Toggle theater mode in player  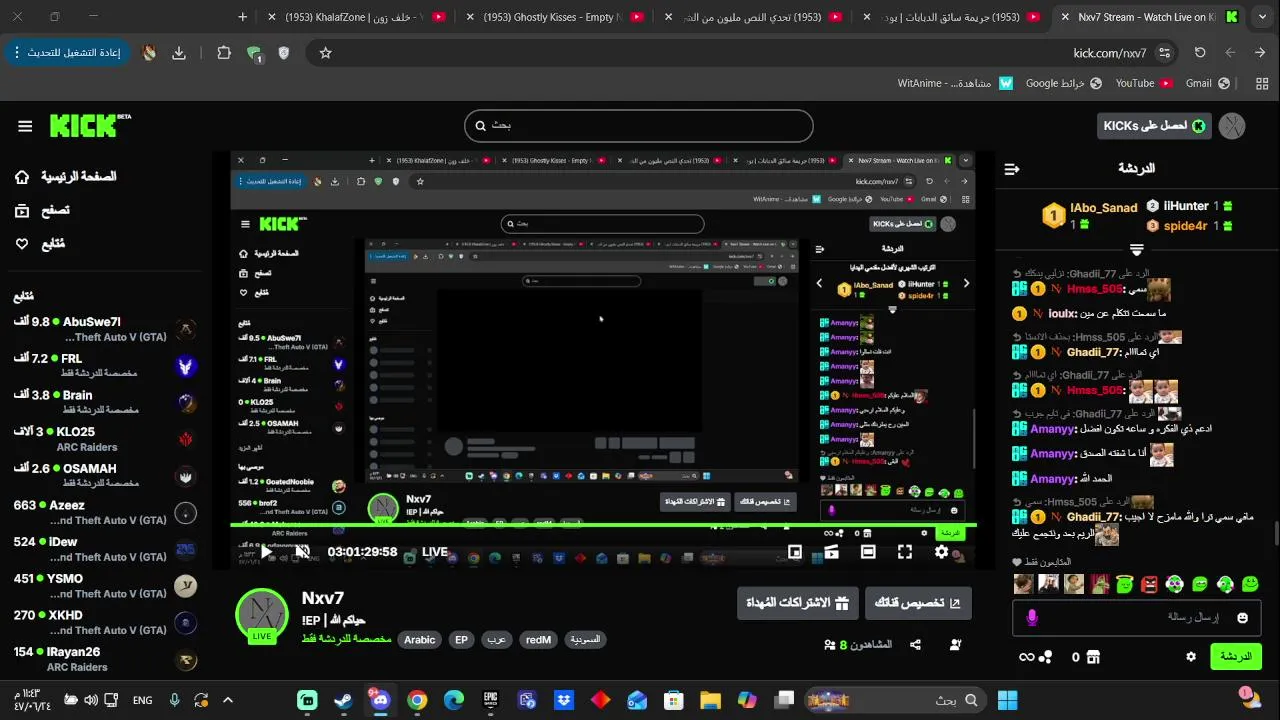point(868,552)
